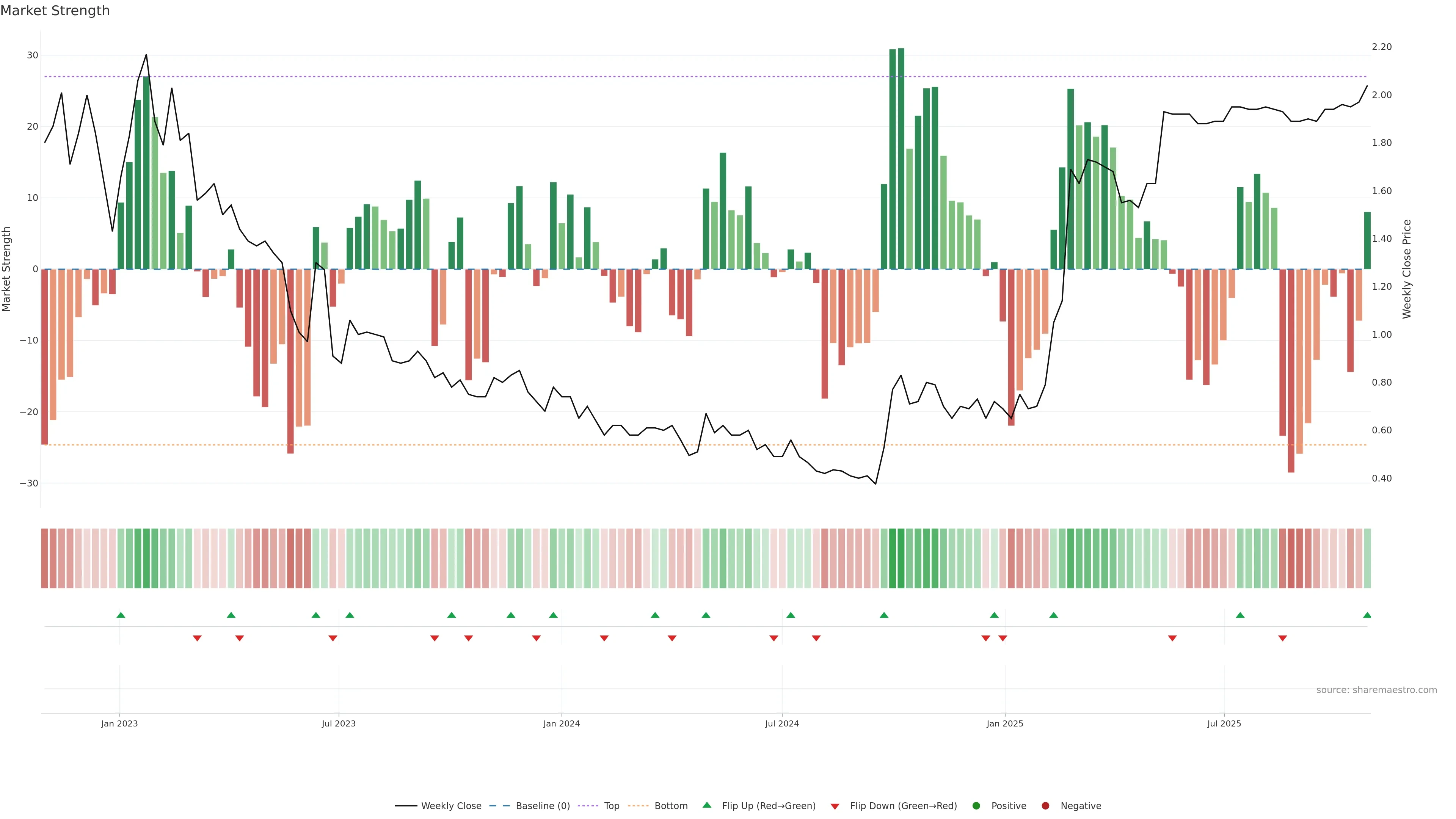Click Flip Up green triangle legend icon
The width and height of the screenshot is (1456, 819).
tap(706, 805)
